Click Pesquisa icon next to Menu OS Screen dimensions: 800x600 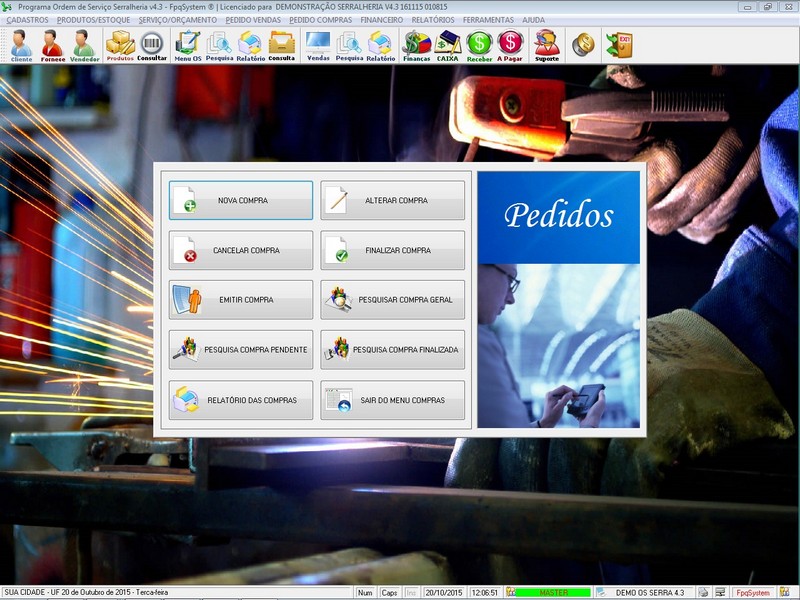(219, 45)
